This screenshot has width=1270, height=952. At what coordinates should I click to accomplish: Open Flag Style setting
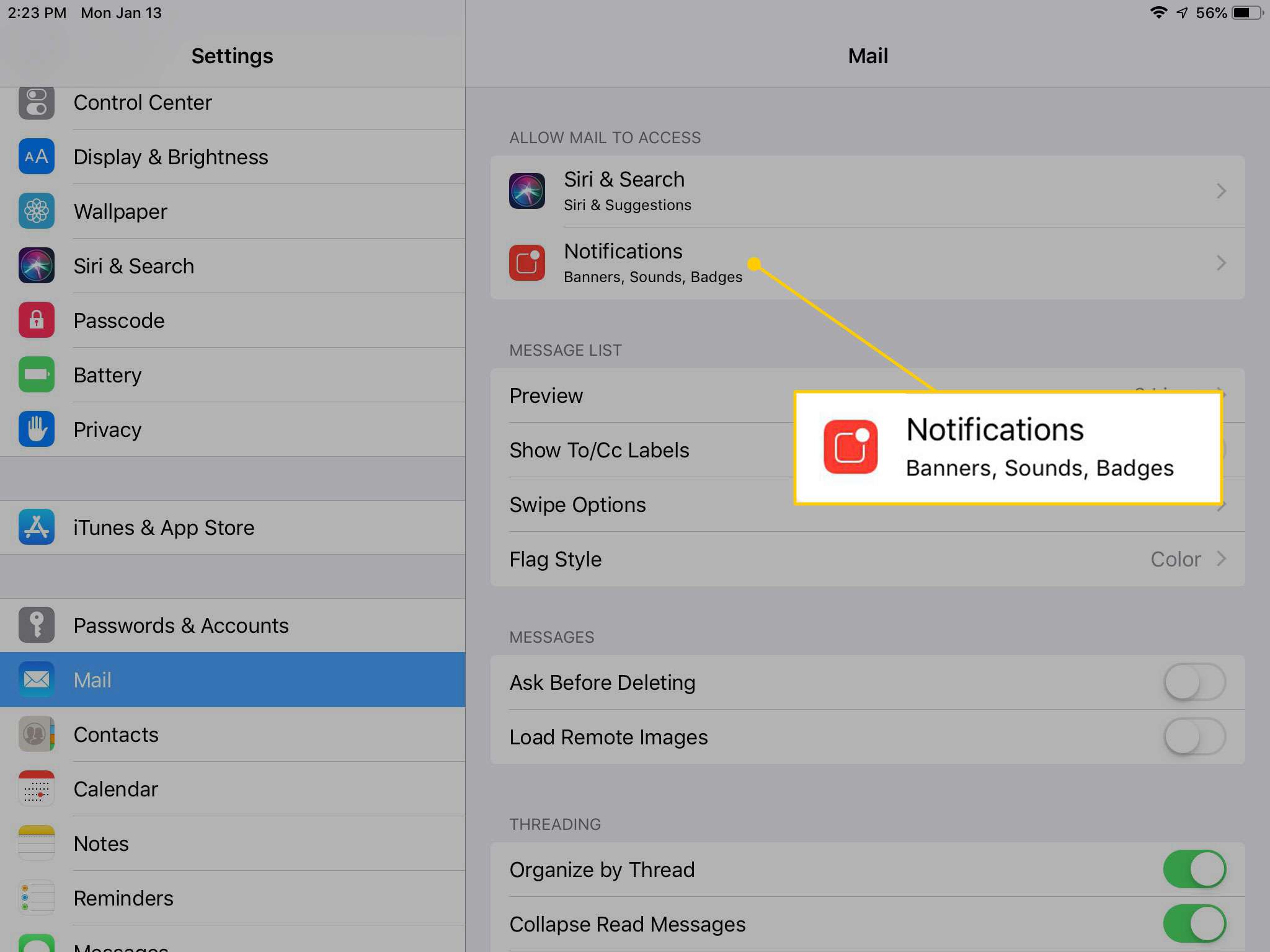[x=868, y=559]
